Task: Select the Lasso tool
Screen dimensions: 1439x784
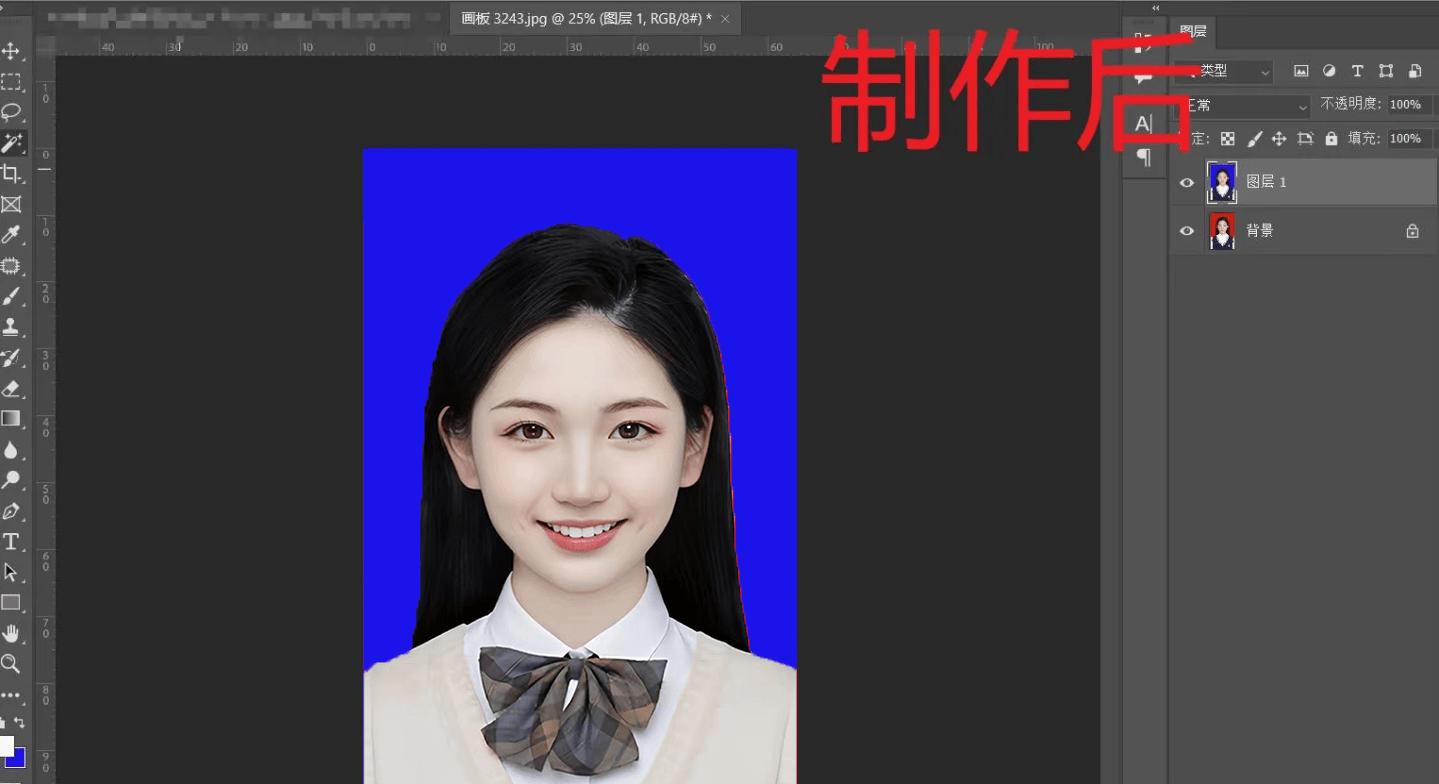Action: coord(13,112)
